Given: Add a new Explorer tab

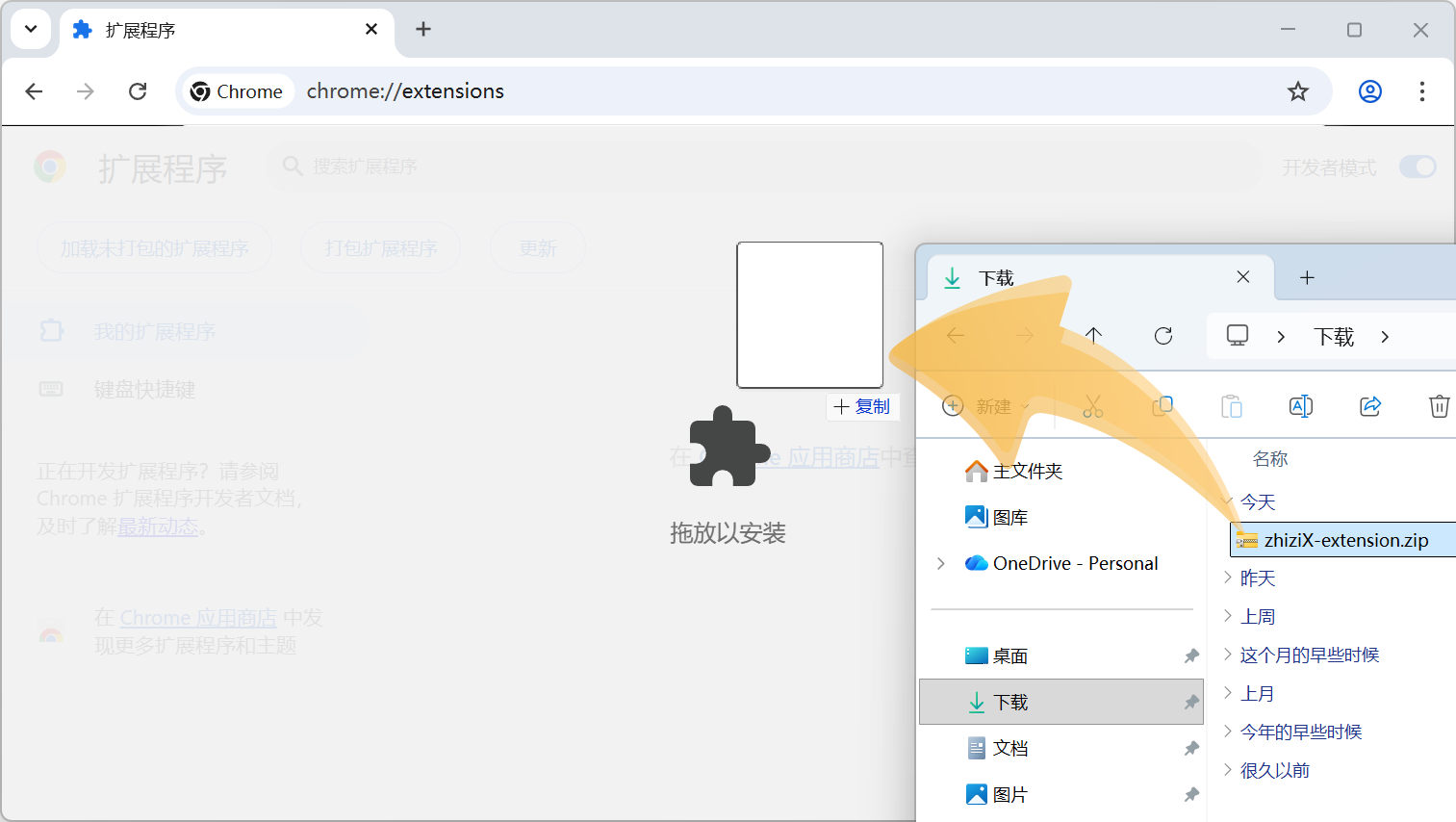Looking at the screenshot, I should (x=1307, y=278).
